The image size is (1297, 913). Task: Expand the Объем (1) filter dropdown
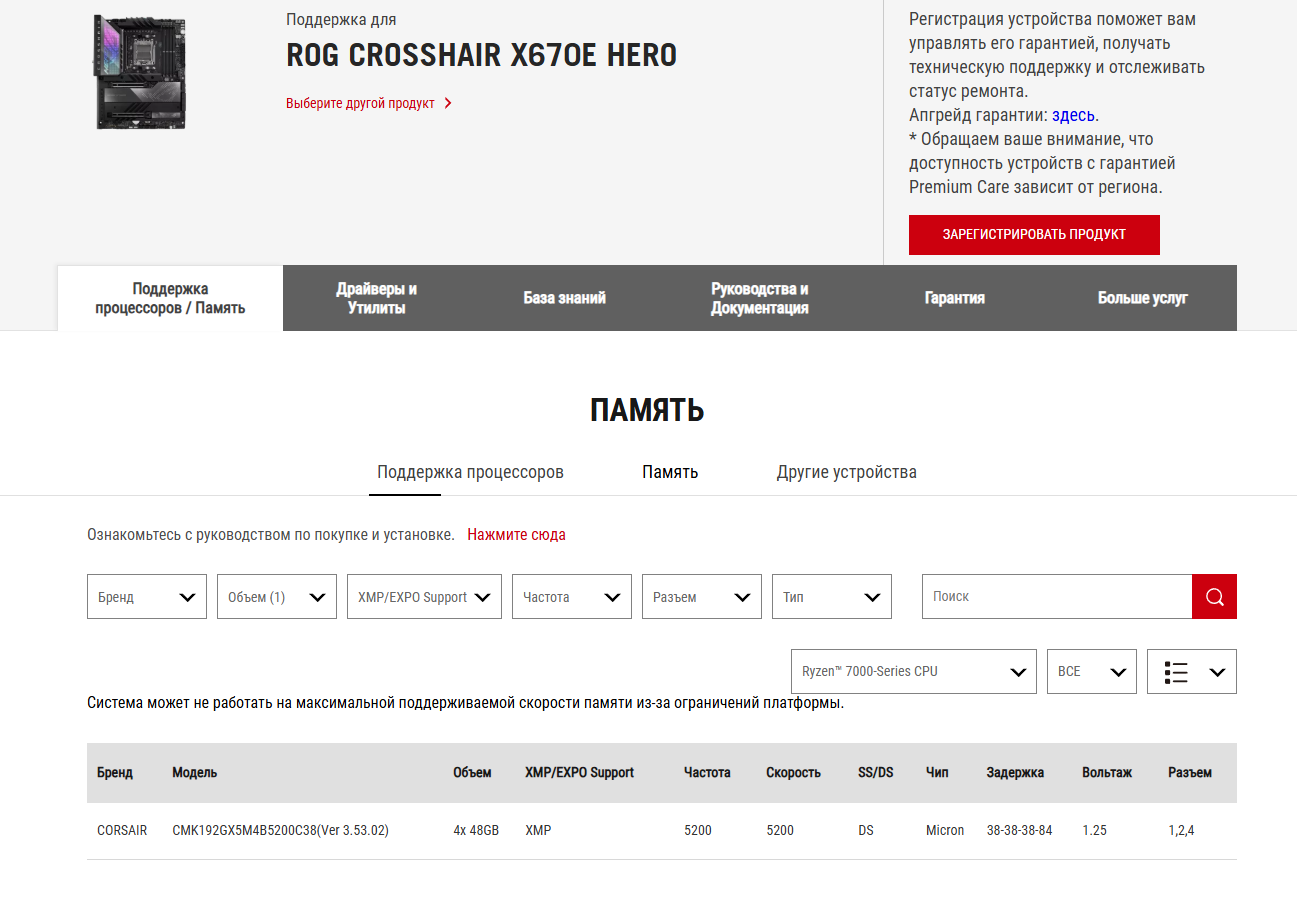(x=277, y=597)
